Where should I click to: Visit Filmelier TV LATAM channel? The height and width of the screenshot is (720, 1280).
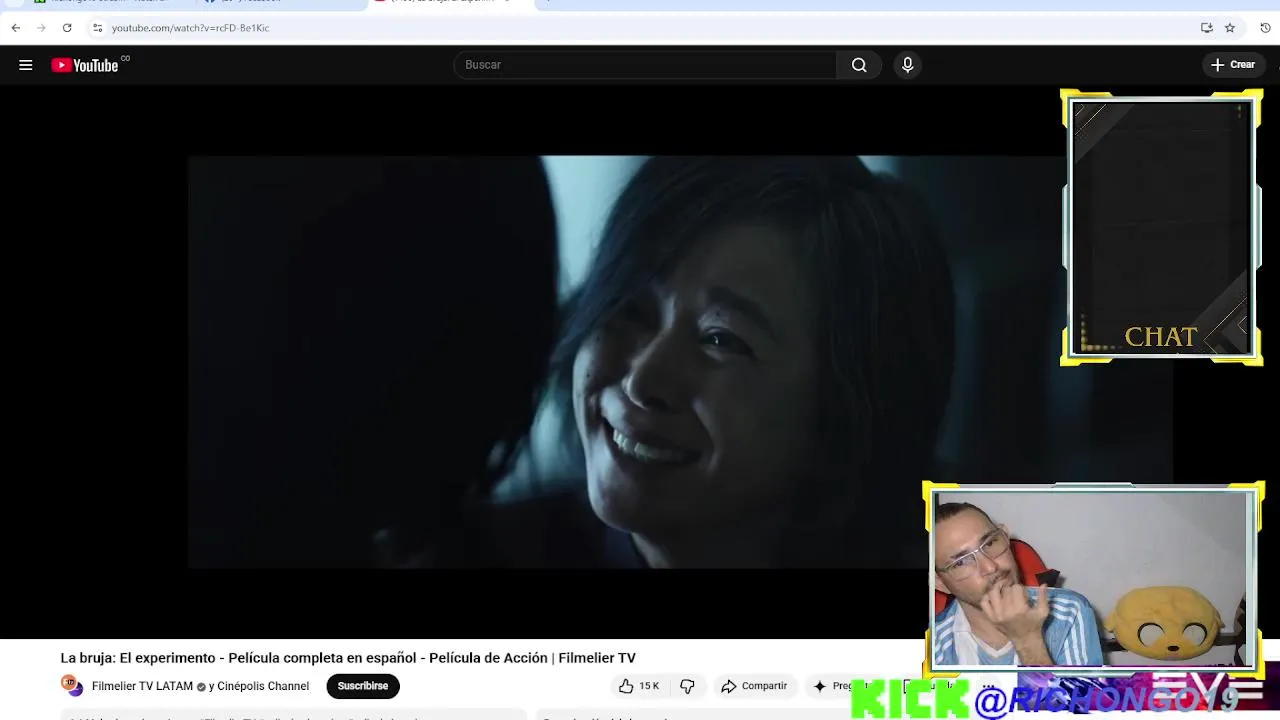(142, 686)
